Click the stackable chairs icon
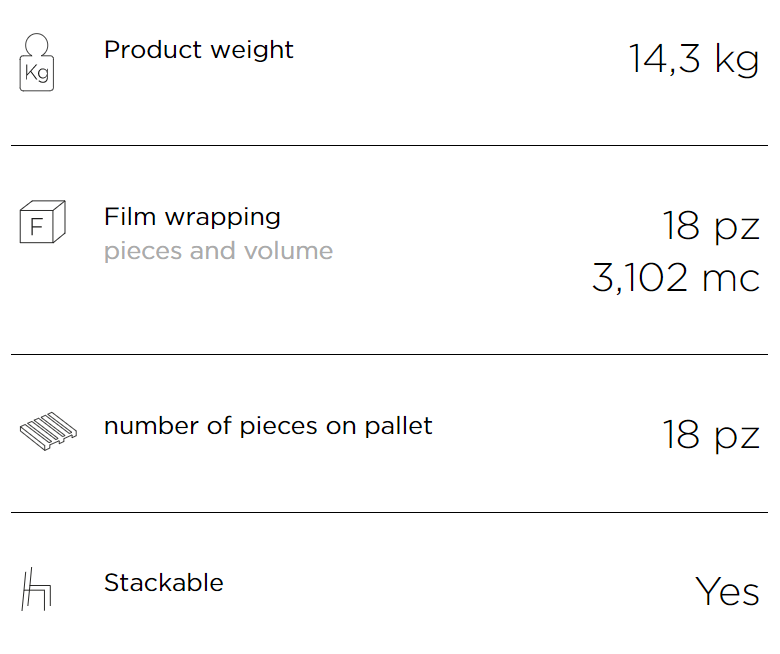The width and height of the screenshot is (780, 654). [36, 589]
